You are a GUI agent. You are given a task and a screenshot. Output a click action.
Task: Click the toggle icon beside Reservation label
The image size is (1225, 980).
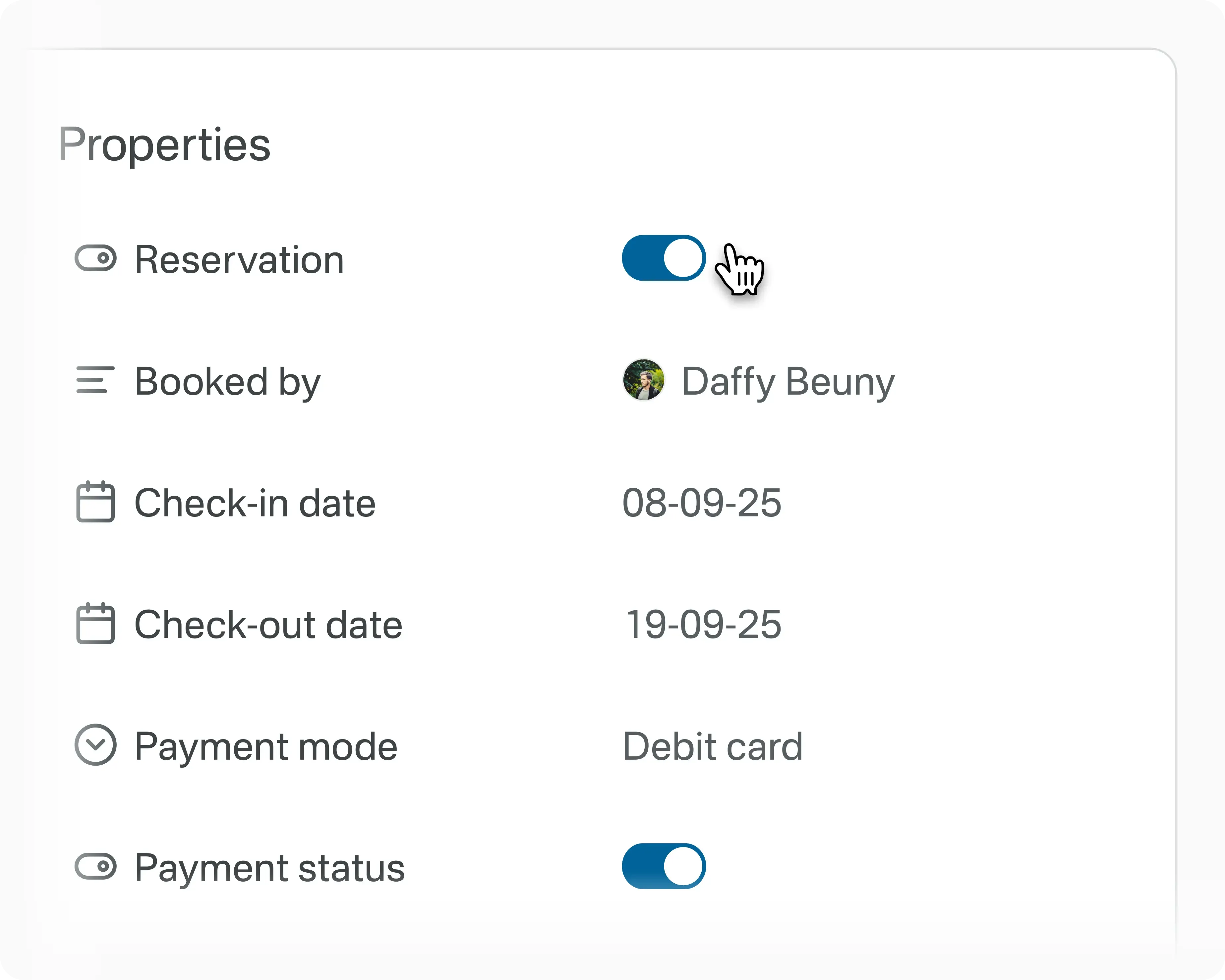coord(95,258)
